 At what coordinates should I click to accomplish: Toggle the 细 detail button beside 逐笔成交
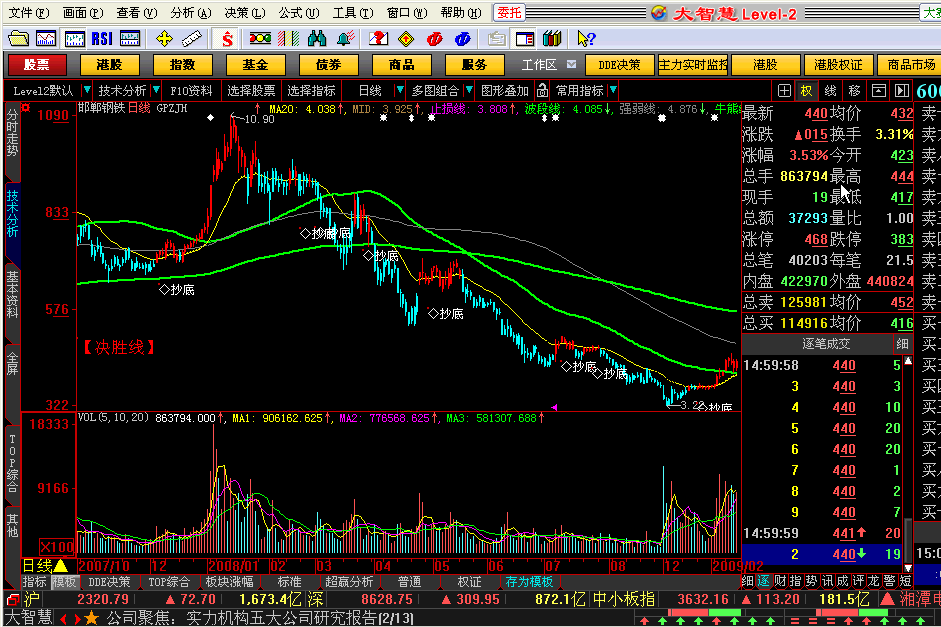coord(902,344)
